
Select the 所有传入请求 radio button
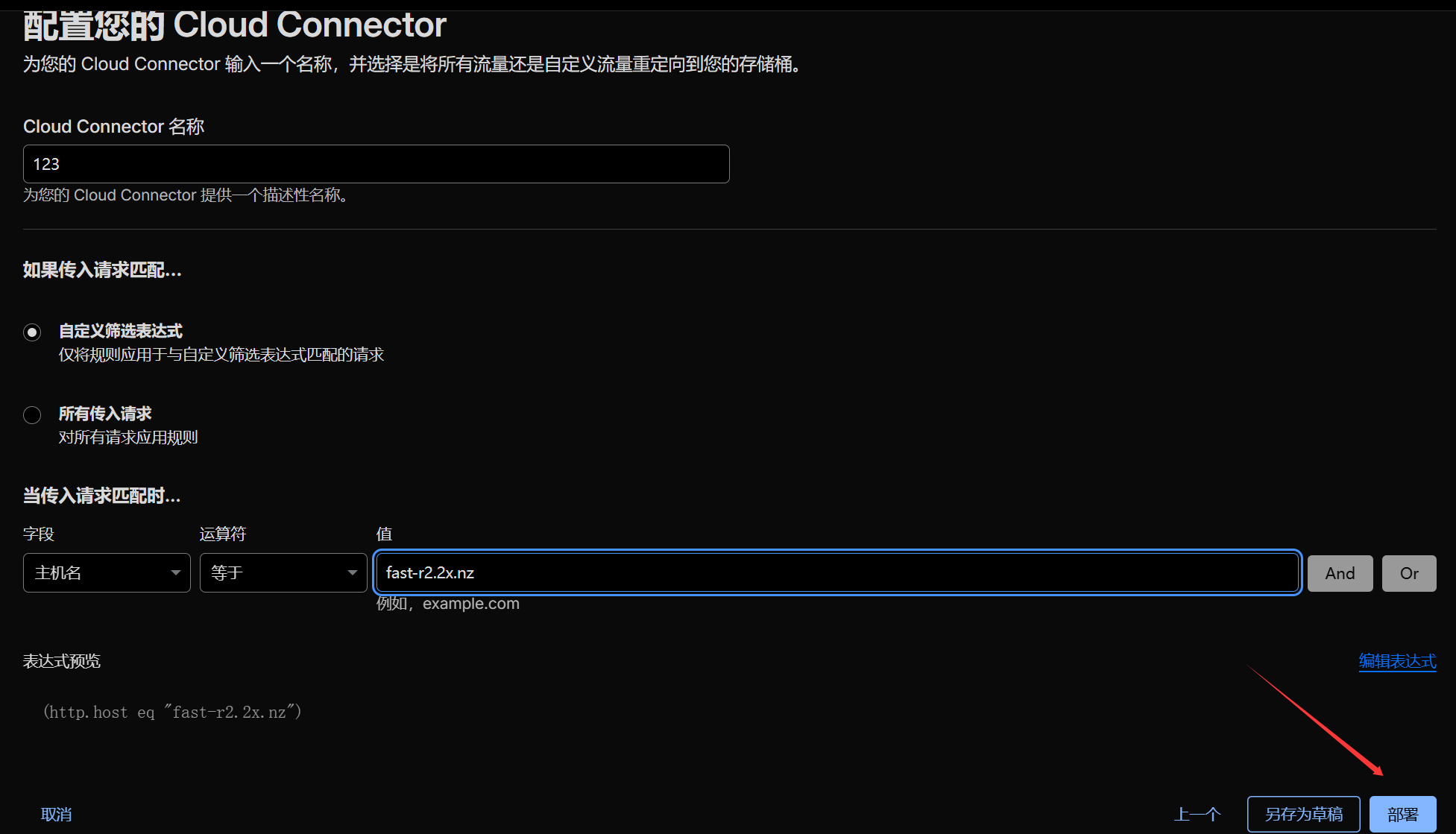coord(32,414)
